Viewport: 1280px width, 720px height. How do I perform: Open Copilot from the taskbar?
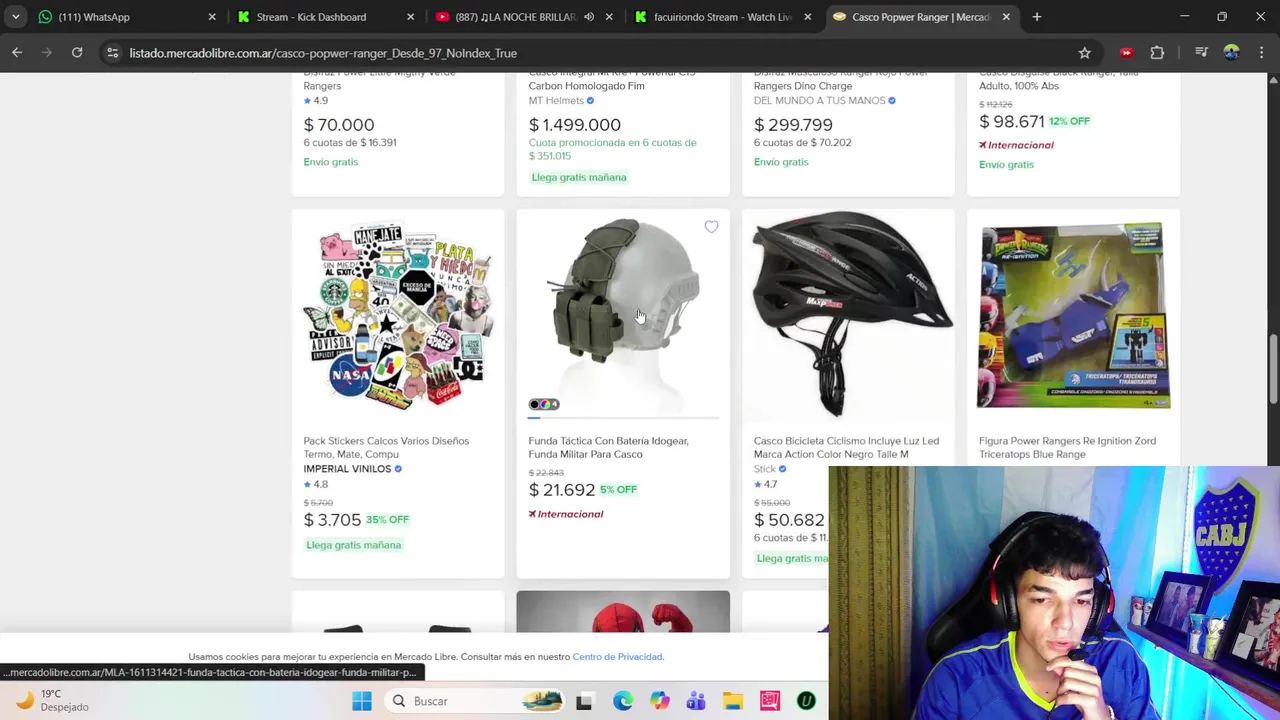point(659,701)
